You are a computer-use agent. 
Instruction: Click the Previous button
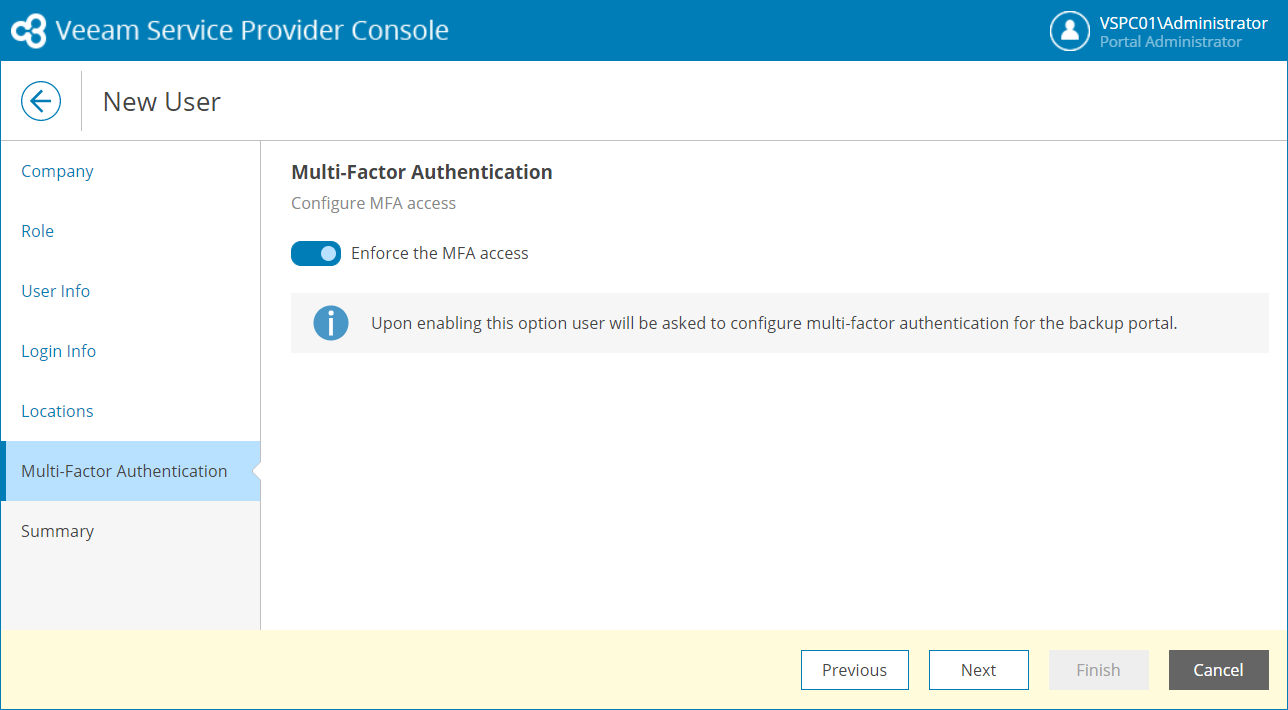pyautogui.click(x=854, y=670)
